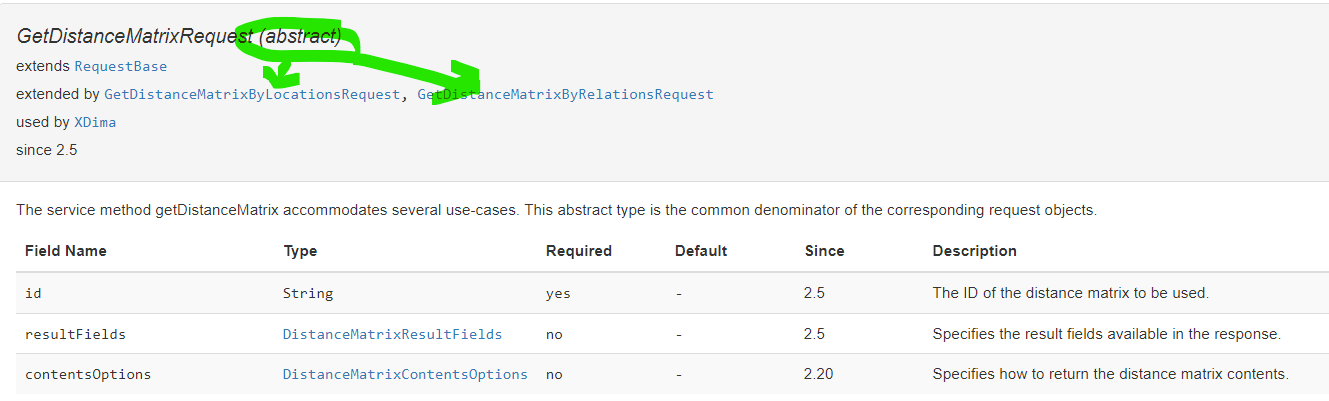1329x401 pixels.
Task: Click the Field Name column header
Action: click(66, 251)
